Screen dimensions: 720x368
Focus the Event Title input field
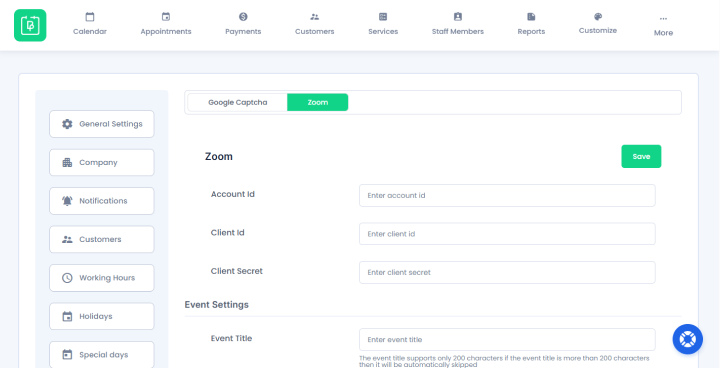pyautogui.click(x=507, y=340)
